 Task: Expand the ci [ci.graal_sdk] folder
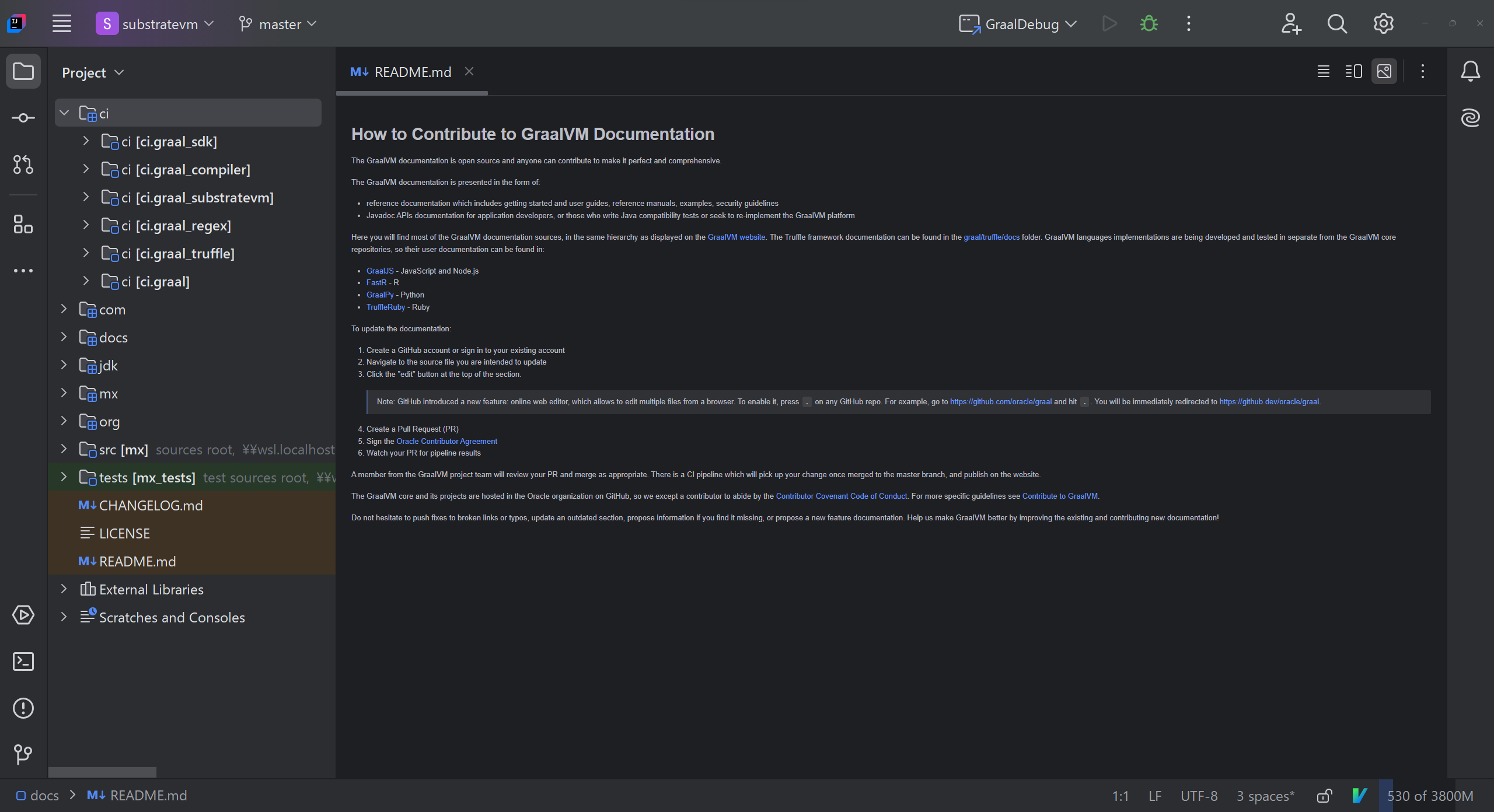click(87, 141)
